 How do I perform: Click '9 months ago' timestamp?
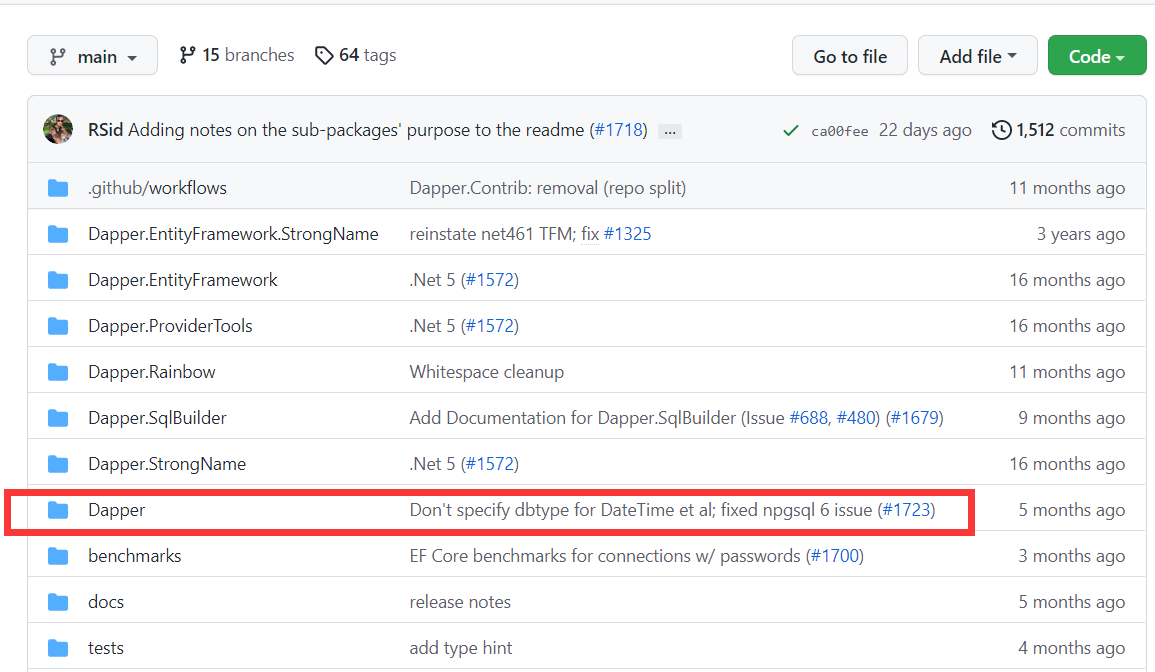(1072, 418)
